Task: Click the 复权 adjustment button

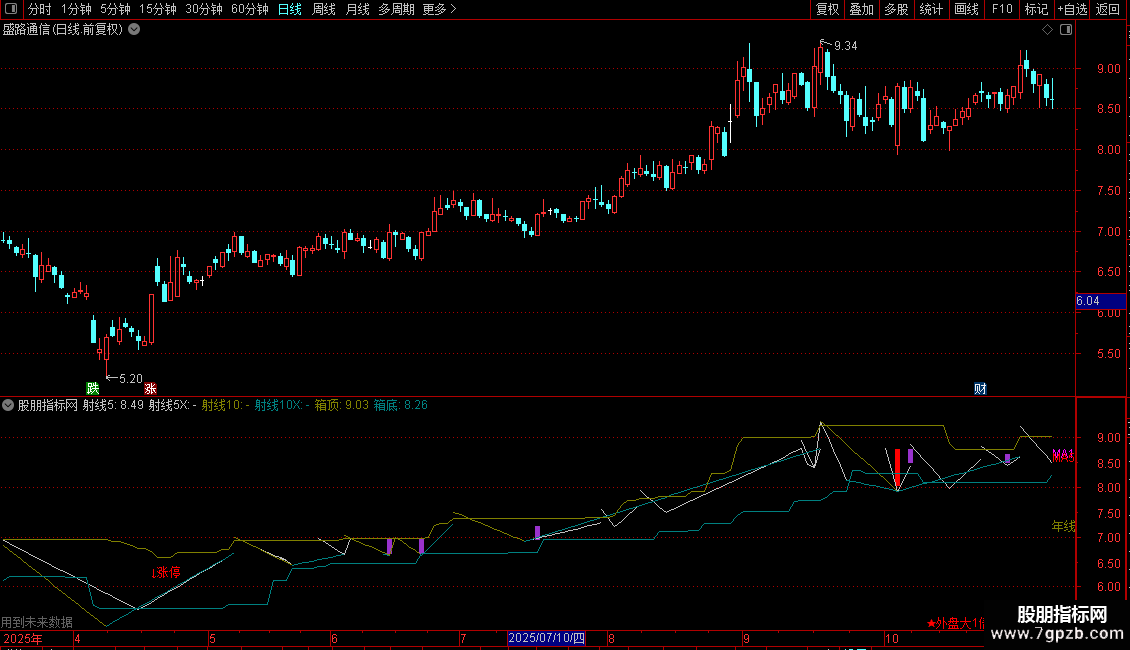Action: pyautogui.click(x=827, y=10)
